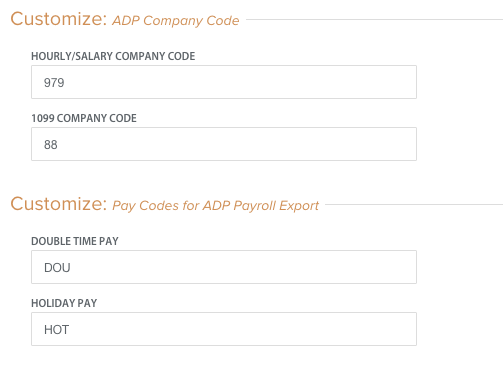Focus the Holiday Pay code field
Screen dimensions: 503x375
[224, 329]
